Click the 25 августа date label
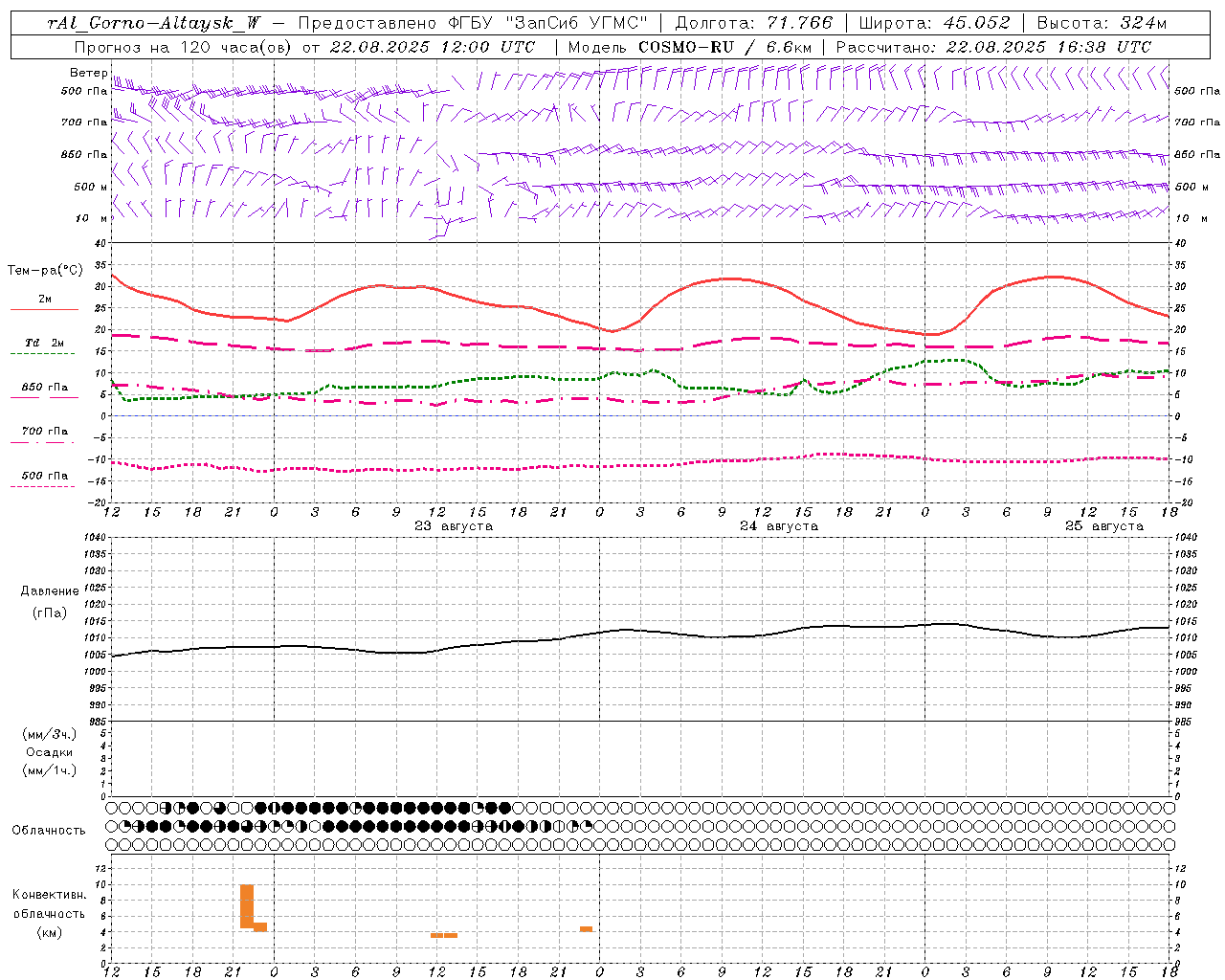 1104,526
